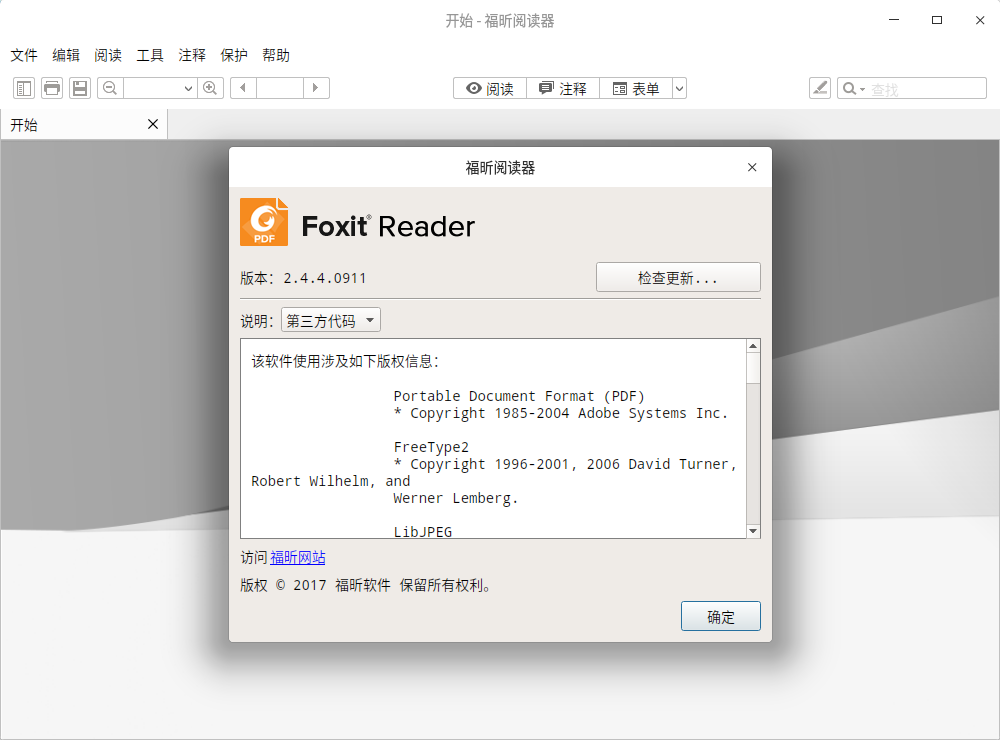Go to next page arrow
This screenshot has width=1000, height=740.
[316, 88]
